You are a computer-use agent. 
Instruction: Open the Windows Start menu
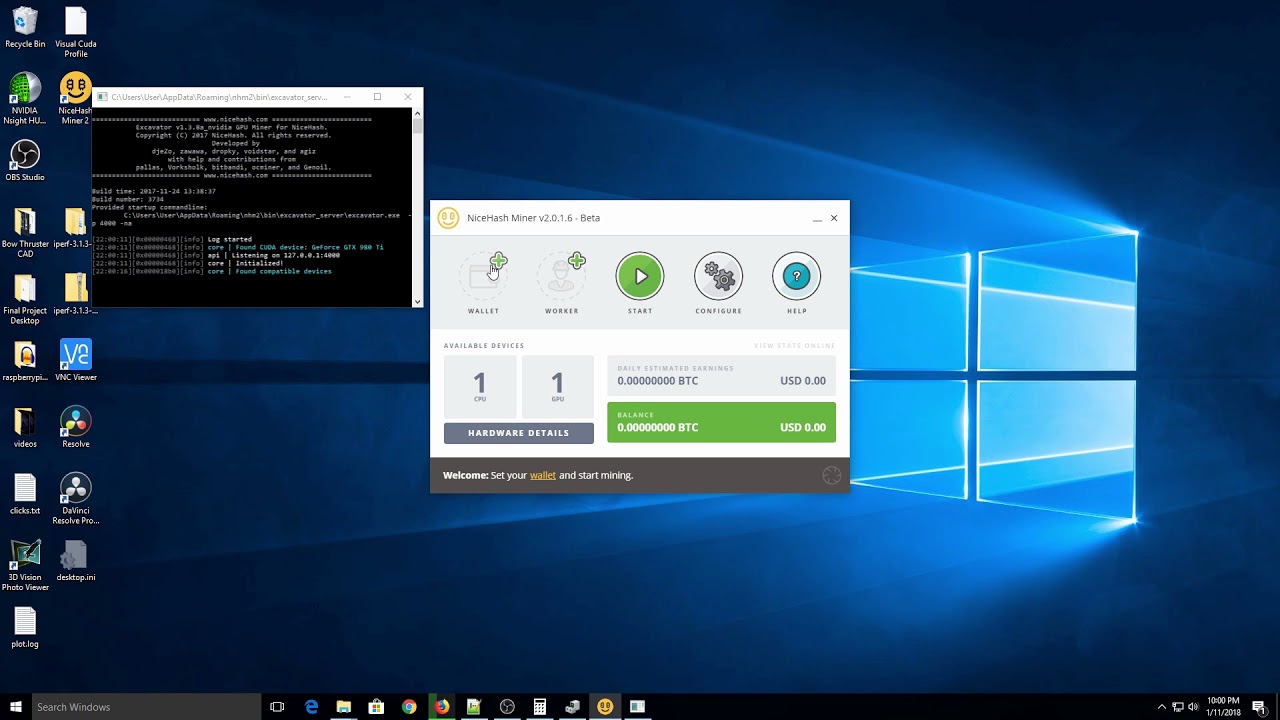(x=16, y=707)
